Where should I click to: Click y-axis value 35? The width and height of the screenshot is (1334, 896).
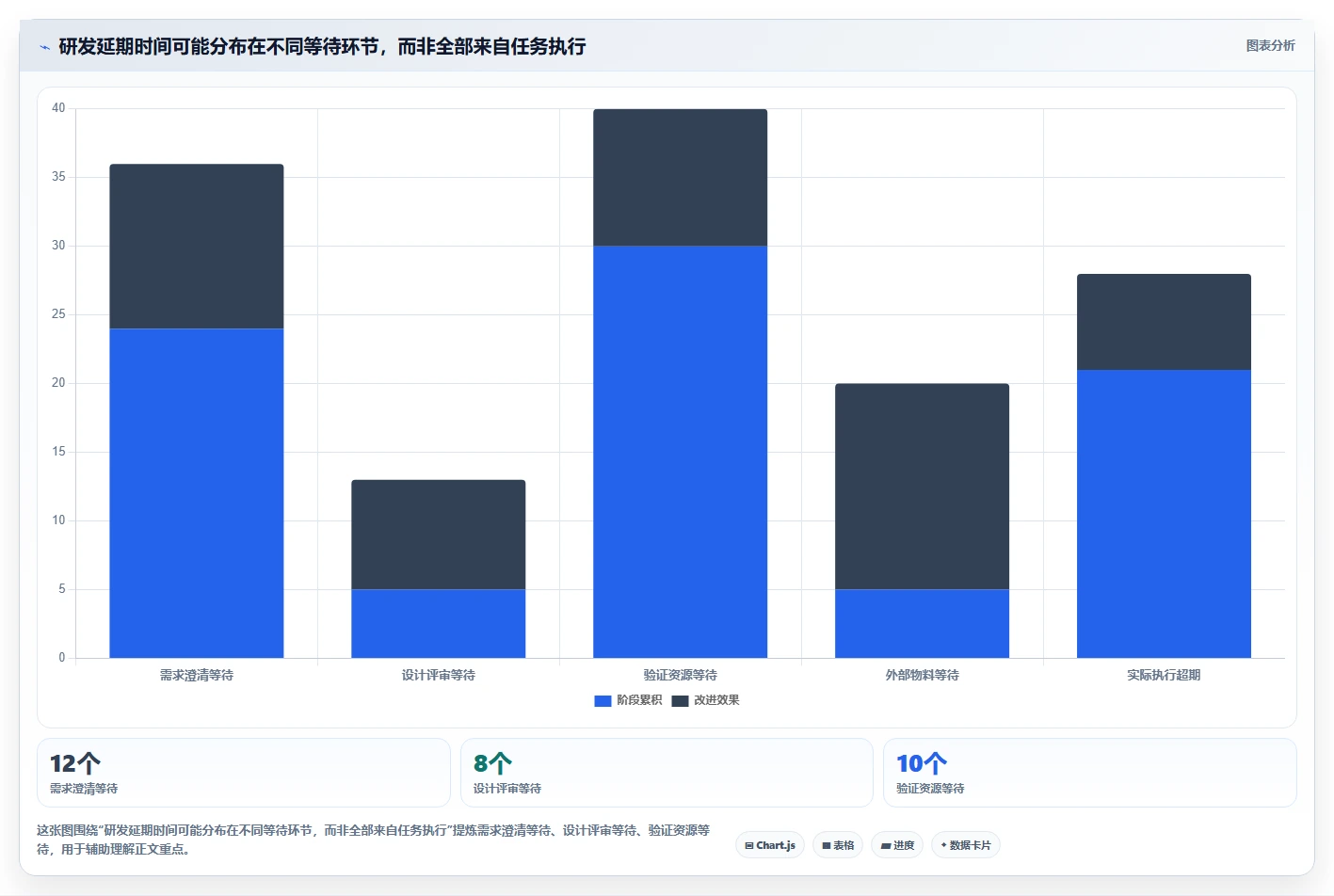pyautogui.click(x=58, y=177)
